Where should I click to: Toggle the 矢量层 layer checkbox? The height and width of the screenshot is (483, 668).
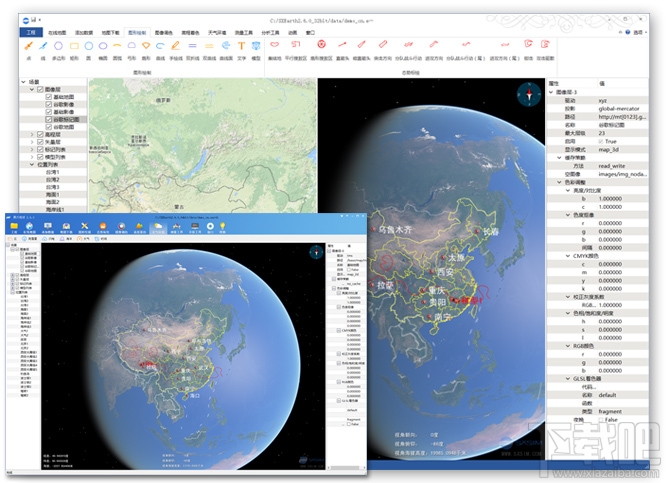click(x=41, y=141)
